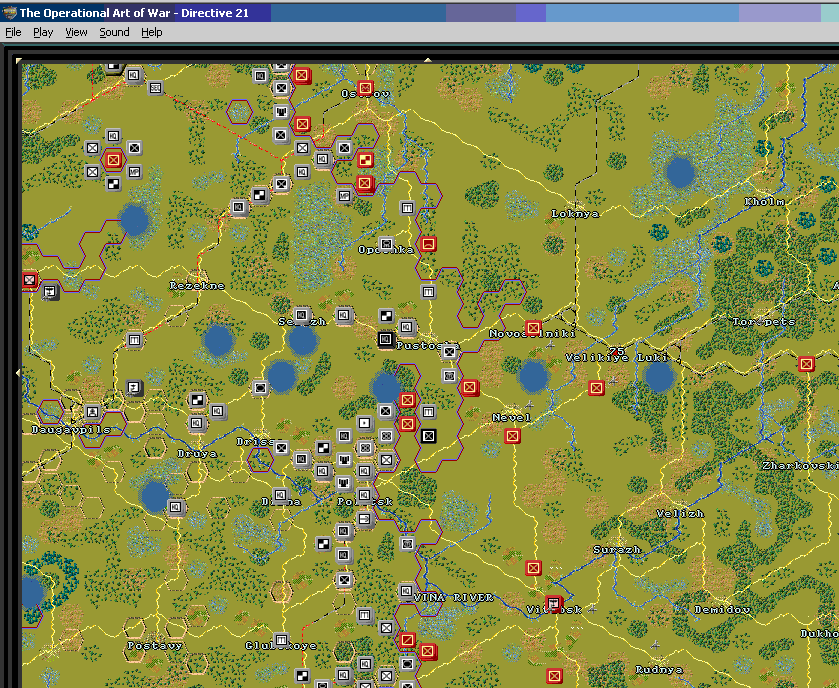The height and width of the screenshot is (688, 839).
Task: Click the map scroll-up arrow at top edge
Action: point(428,60)
